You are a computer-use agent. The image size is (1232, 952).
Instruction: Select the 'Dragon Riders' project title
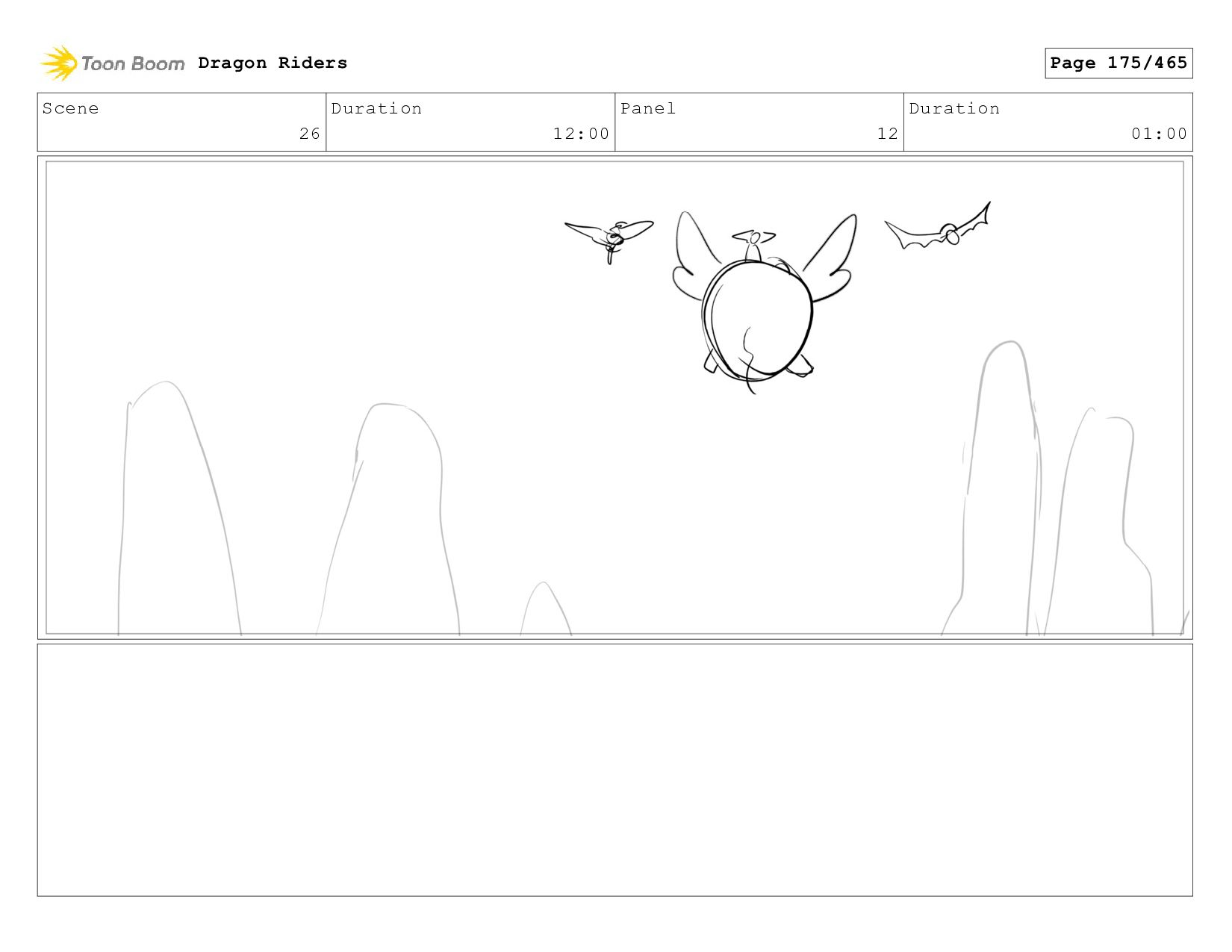(x=273, y=63)
